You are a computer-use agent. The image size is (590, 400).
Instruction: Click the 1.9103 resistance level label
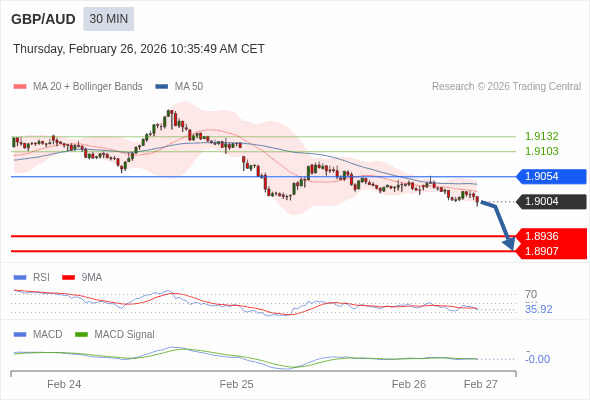(x=541, y=151)
